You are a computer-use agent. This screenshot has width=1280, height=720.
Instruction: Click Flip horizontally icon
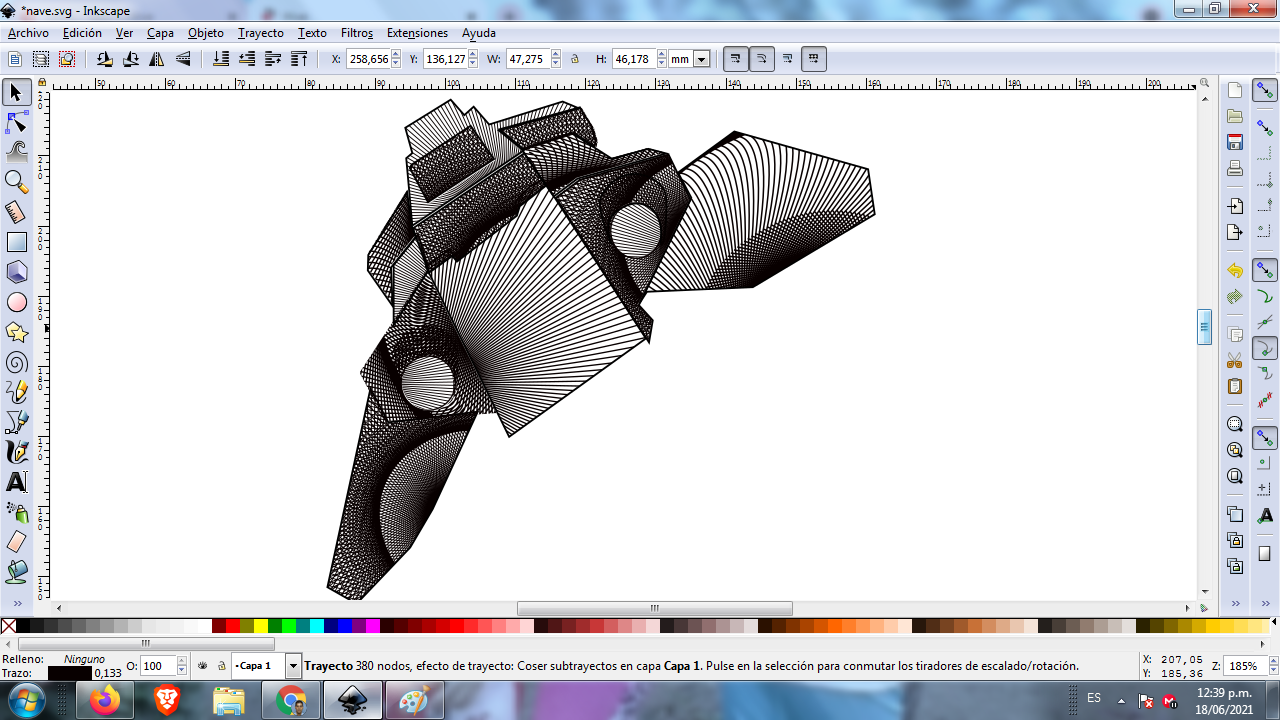(x=157, y=59)
